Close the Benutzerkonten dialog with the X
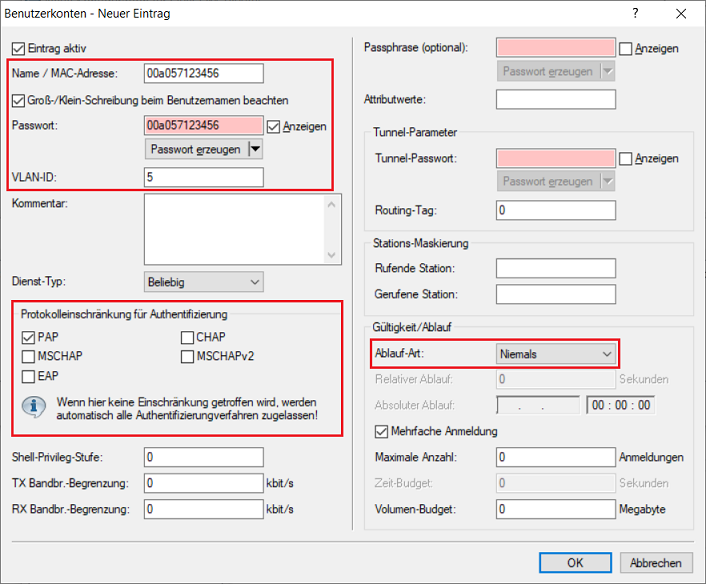706x584 pixels. 683,12
